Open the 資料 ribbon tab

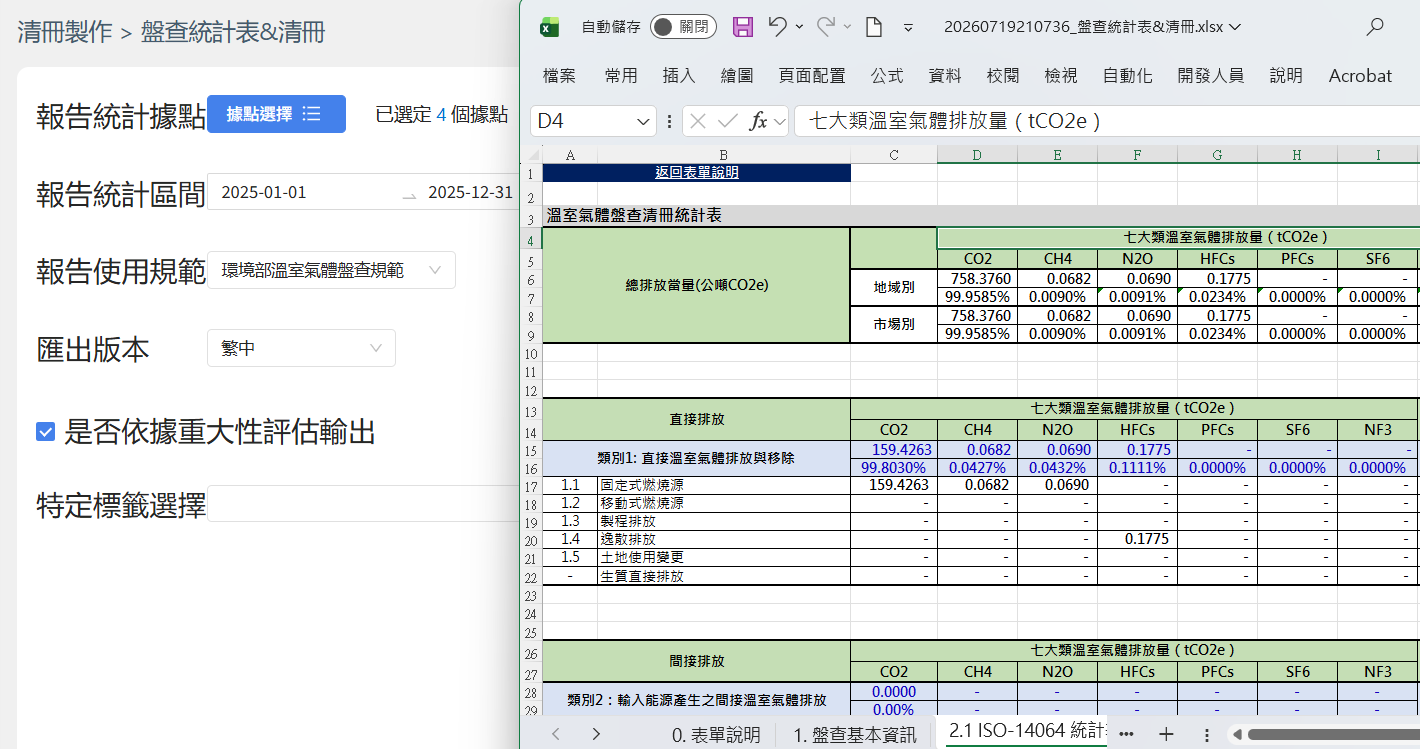point(945,75)
